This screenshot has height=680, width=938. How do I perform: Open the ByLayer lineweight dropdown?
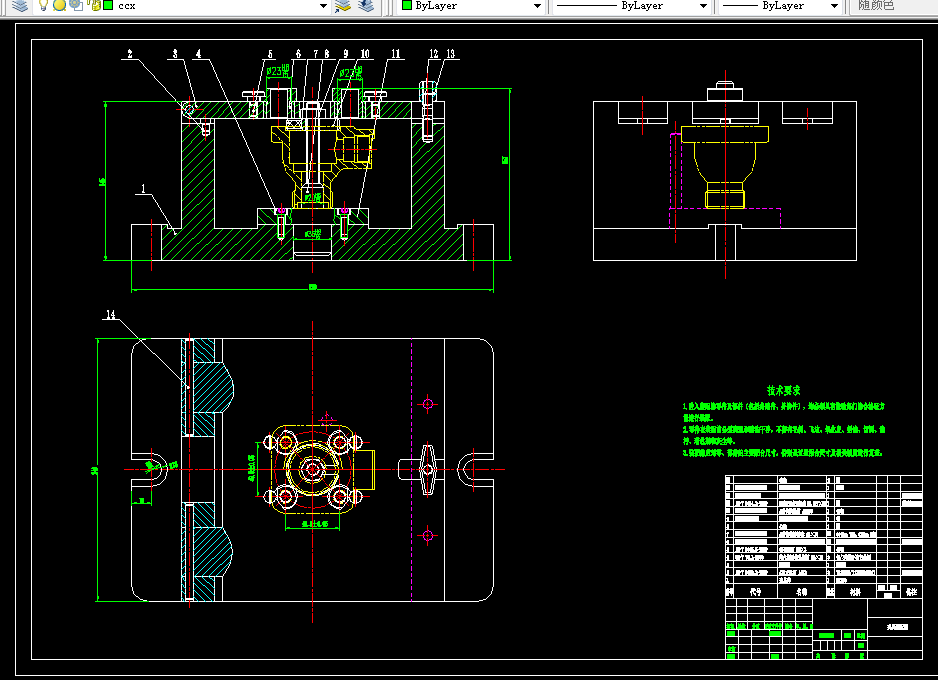[x=835, y=6]
